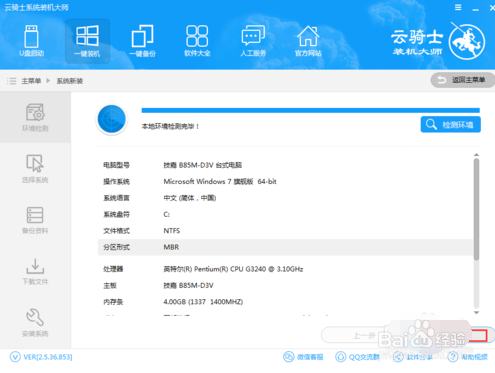Image resolution: width=495 pixels, height=373 pixels.
Task: Open the 帮助视频 help video link
Action: tap(468, 357)
